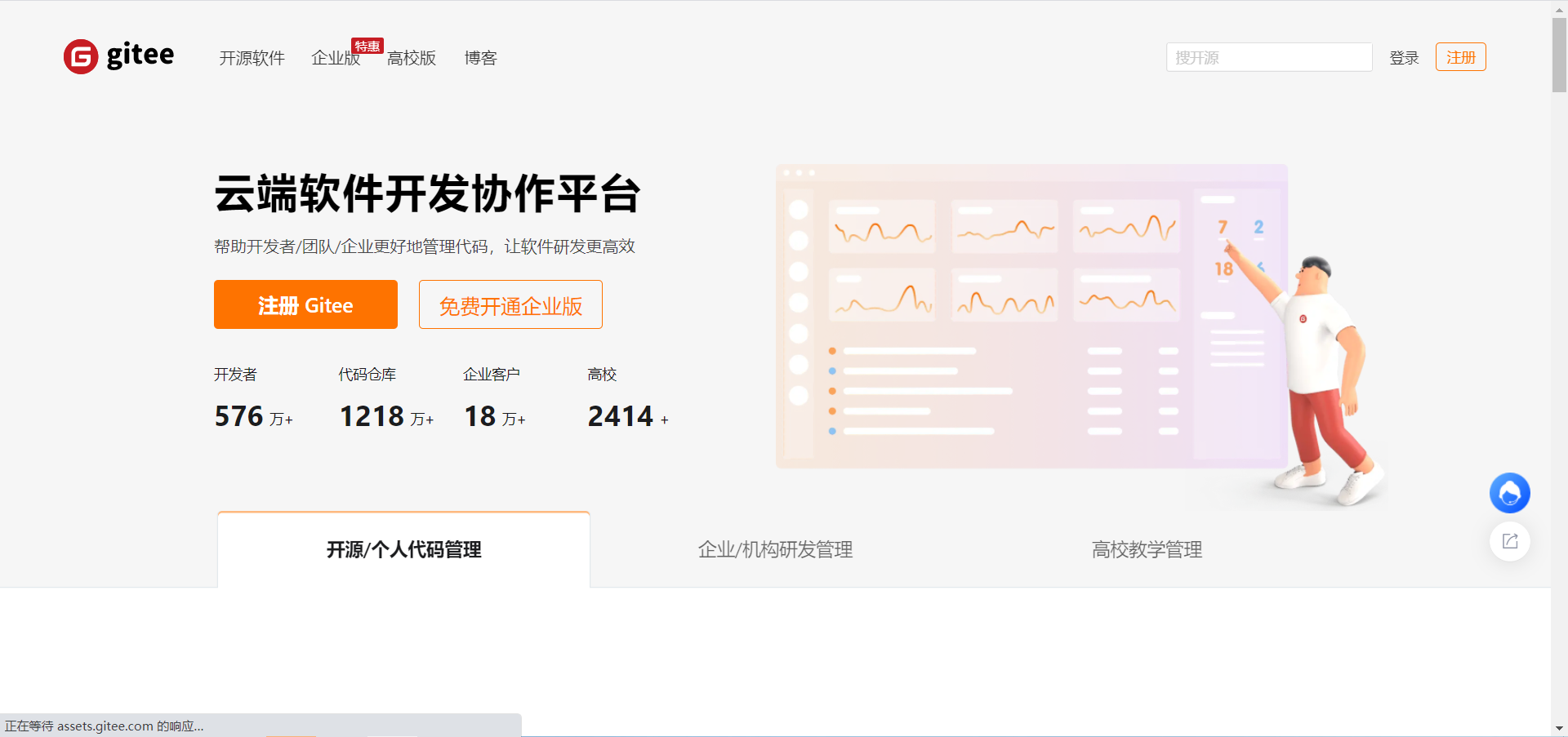Open the blue chat assistant bubble

tap(1509, 493)
